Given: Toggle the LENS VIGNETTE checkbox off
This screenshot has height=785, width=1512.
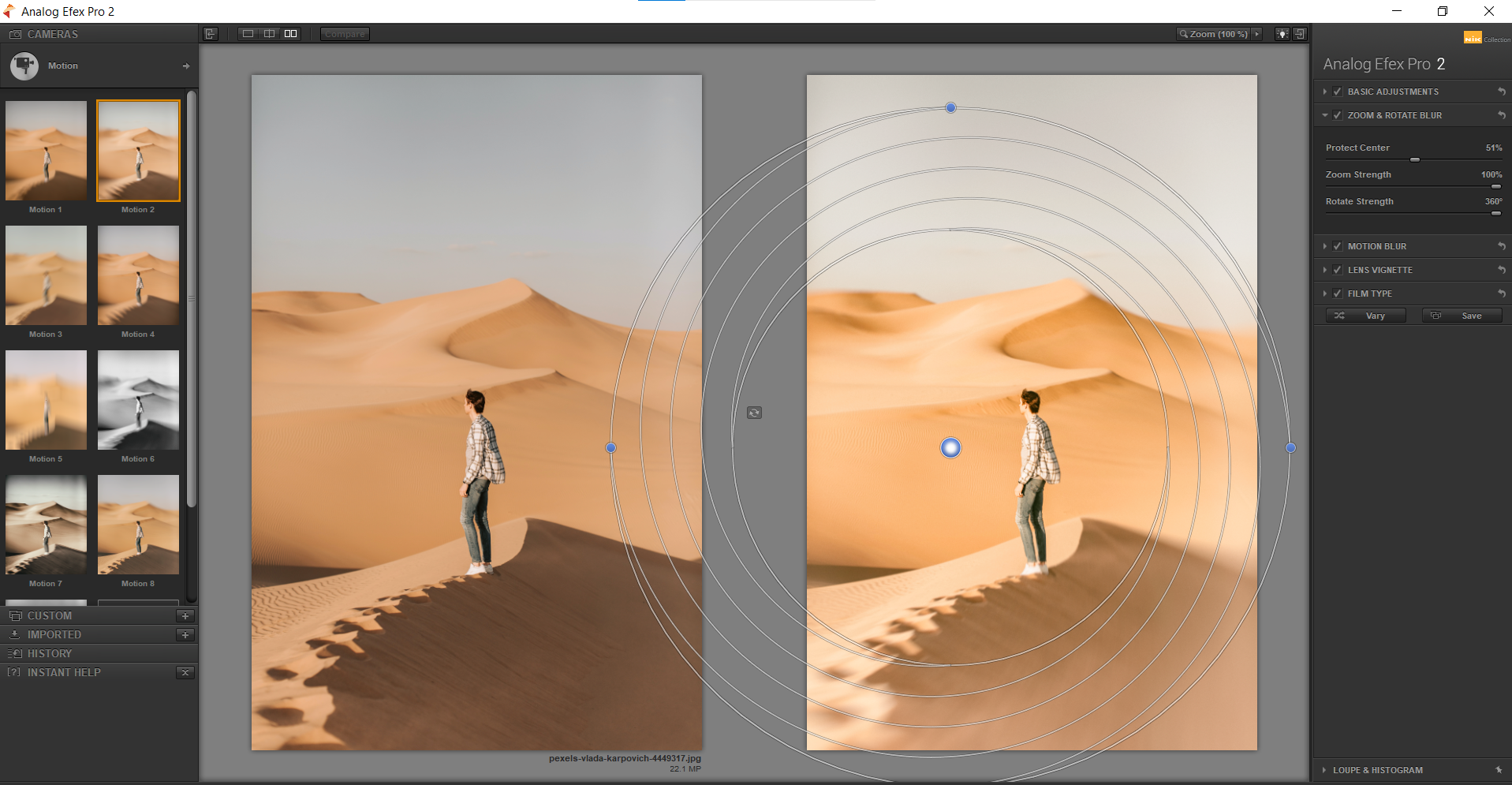Looking at the screenshot, I should pyautogui.click(x=1337, y=270).
